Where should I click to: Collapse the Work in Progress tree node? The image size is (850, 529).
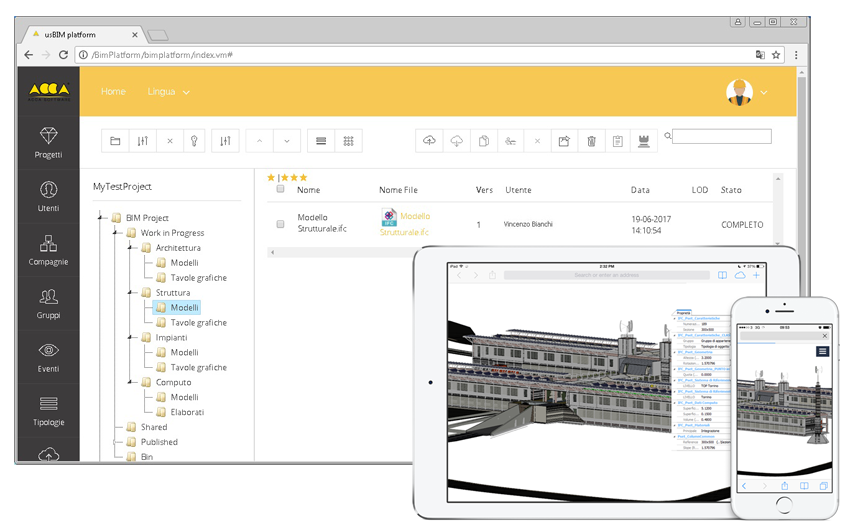click(x=115, y=233)
